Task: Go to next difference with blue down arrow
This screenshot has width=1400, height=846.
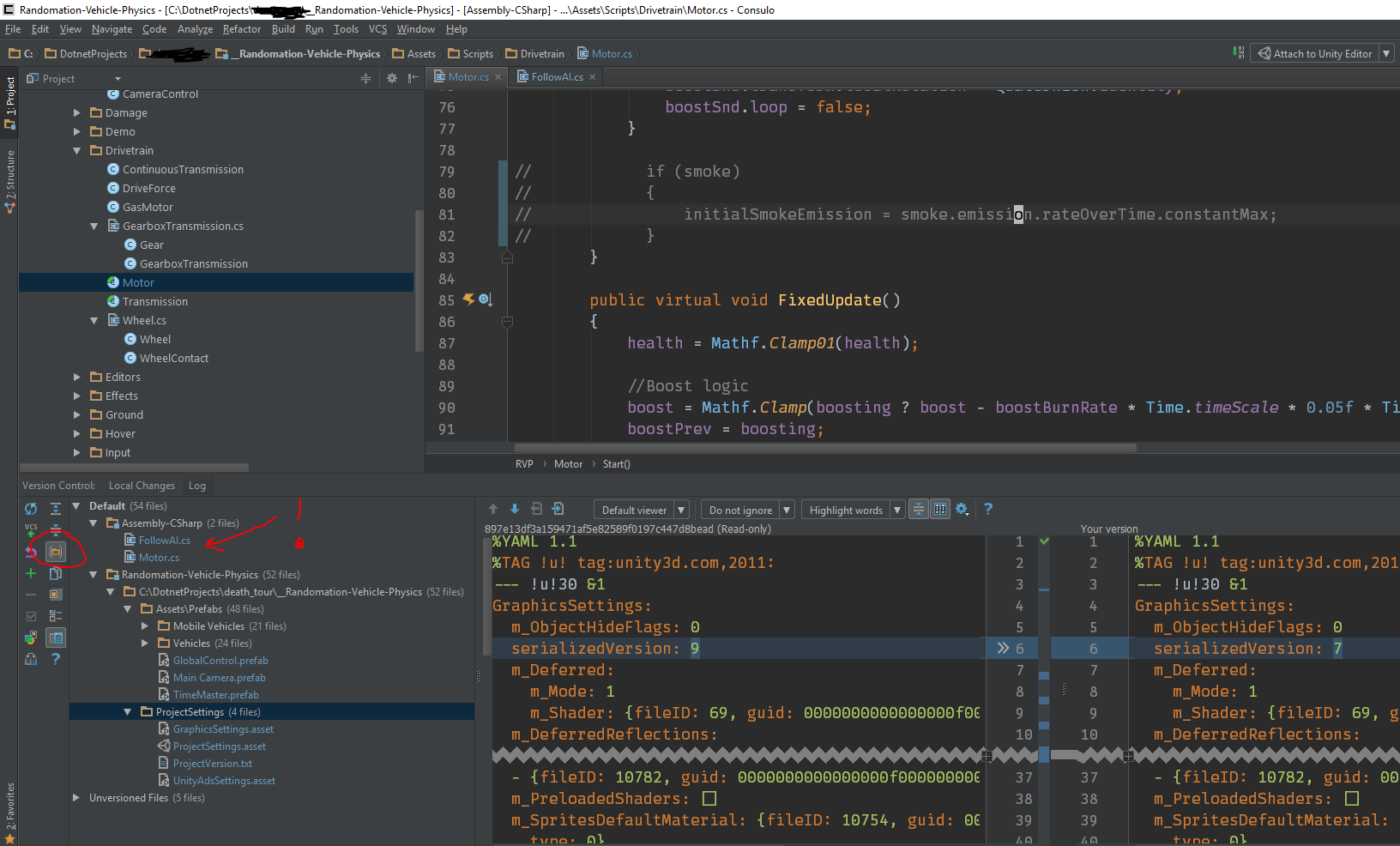Action: (515, 509)
